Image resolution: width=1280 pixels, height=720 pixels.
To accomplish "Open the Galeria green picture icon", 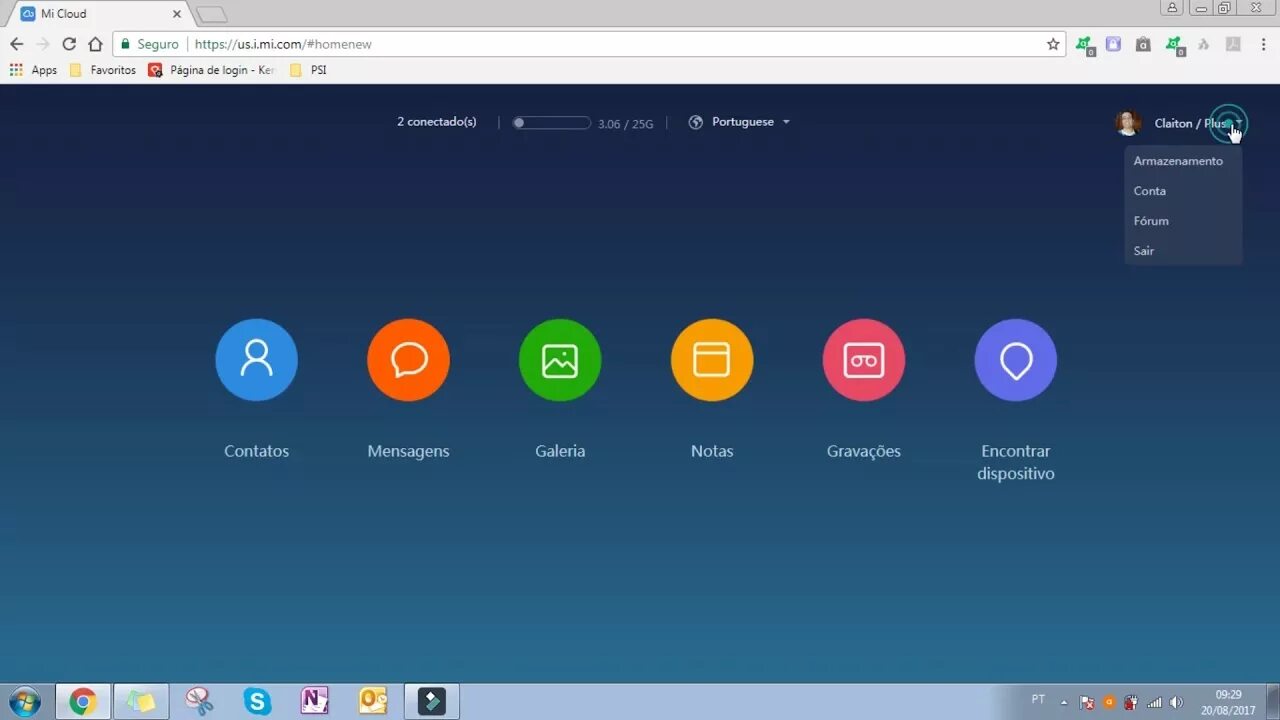I will (560, 360).
